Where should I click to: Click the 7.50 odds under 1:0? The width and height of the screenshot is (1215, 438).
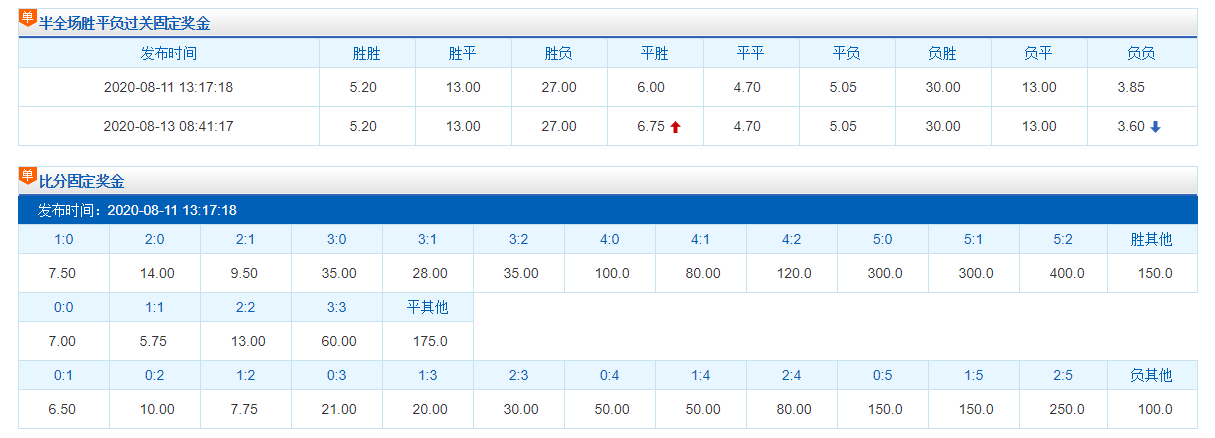[63, 273]
